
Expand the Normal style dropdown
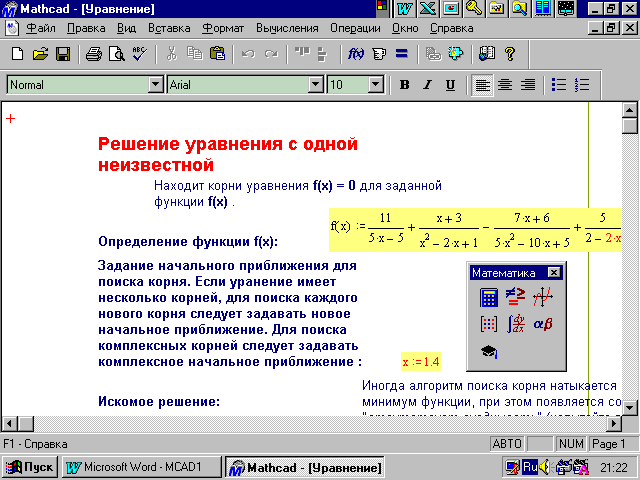tap(155, 85)
